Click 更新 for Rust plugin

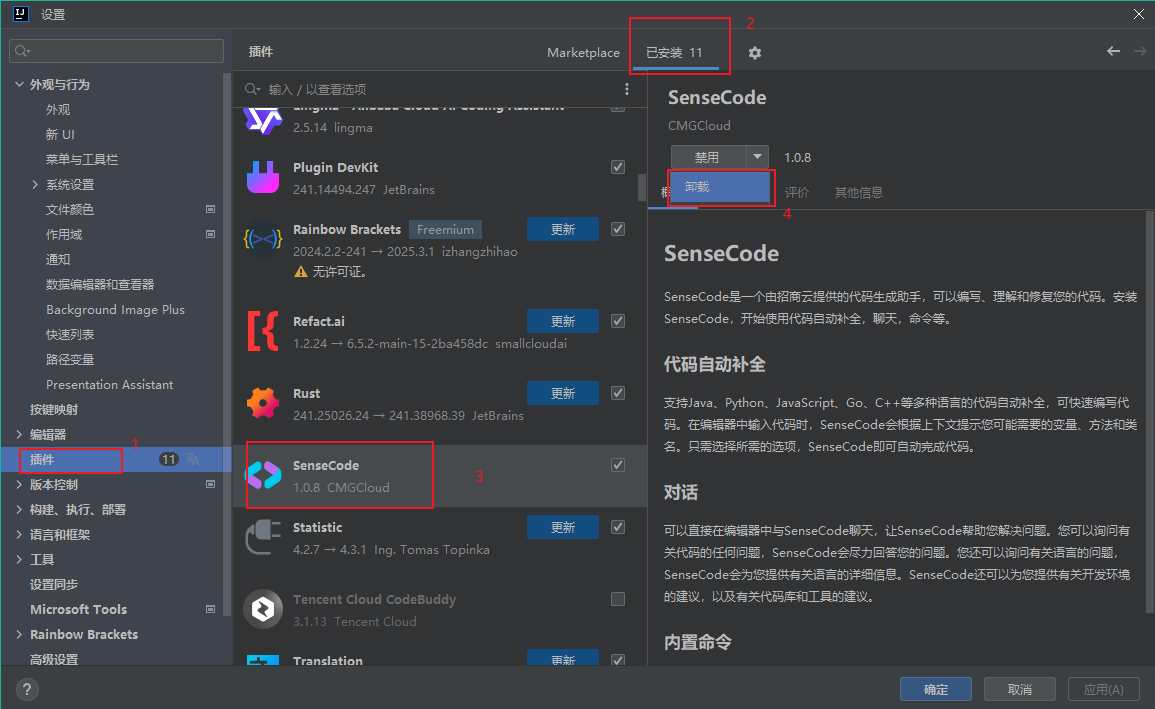coord(563,393)
